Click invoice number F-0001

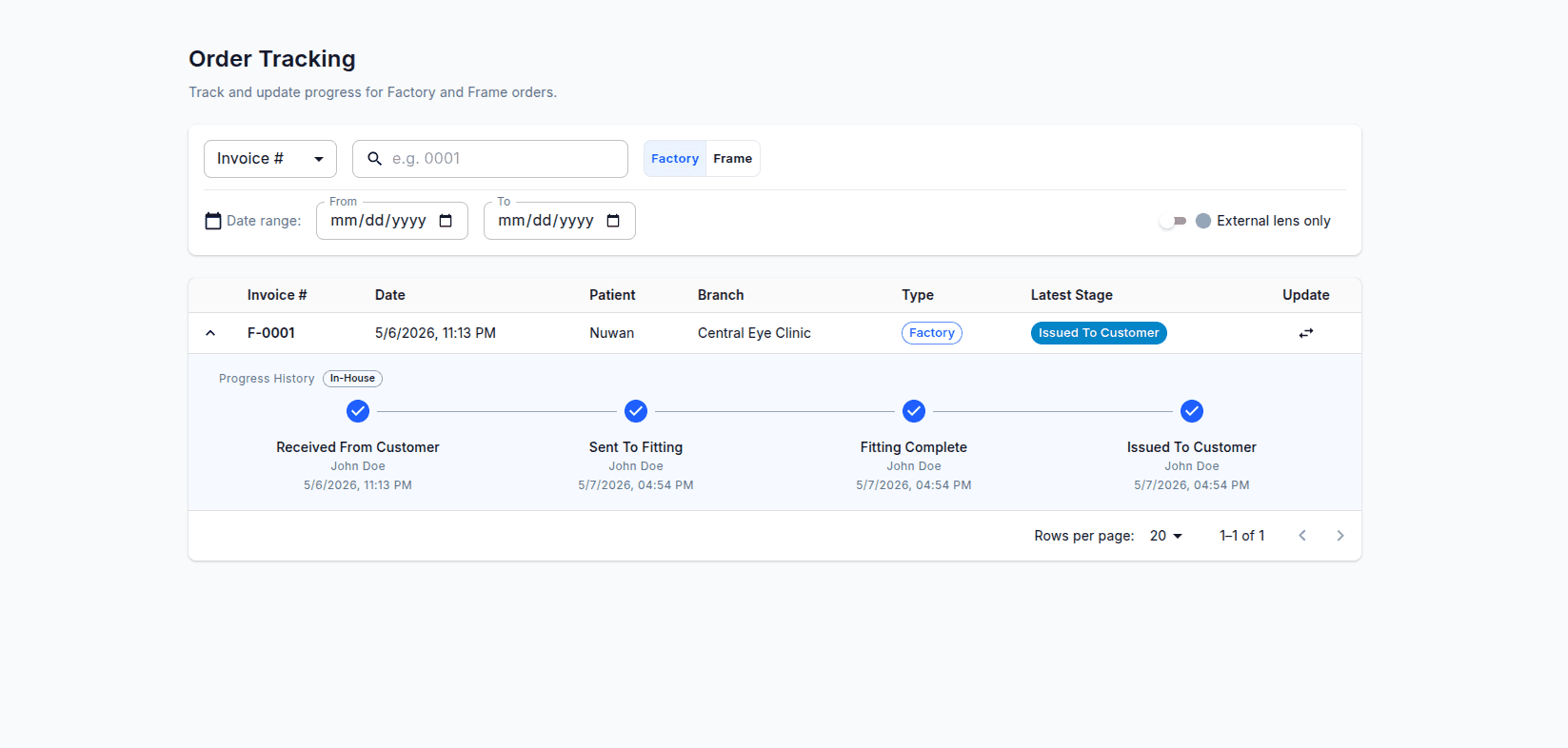(271, 333)
